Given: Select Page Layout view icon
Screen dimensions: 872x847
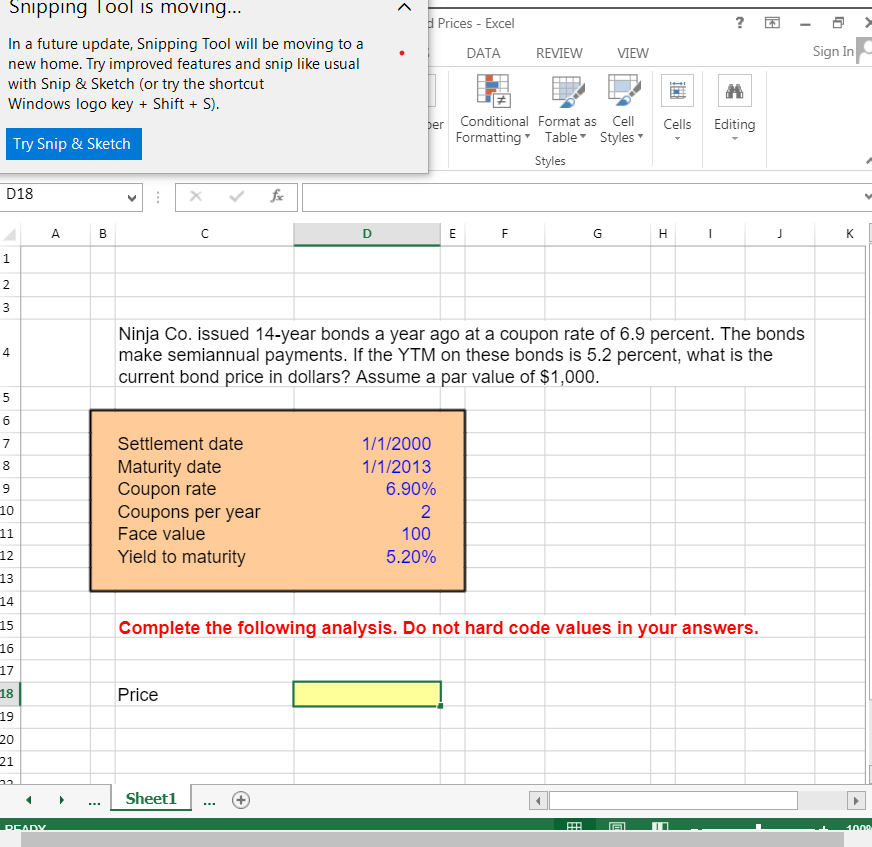Looking at the screenshot, I should pyautogui.click(x=616, y=826).
